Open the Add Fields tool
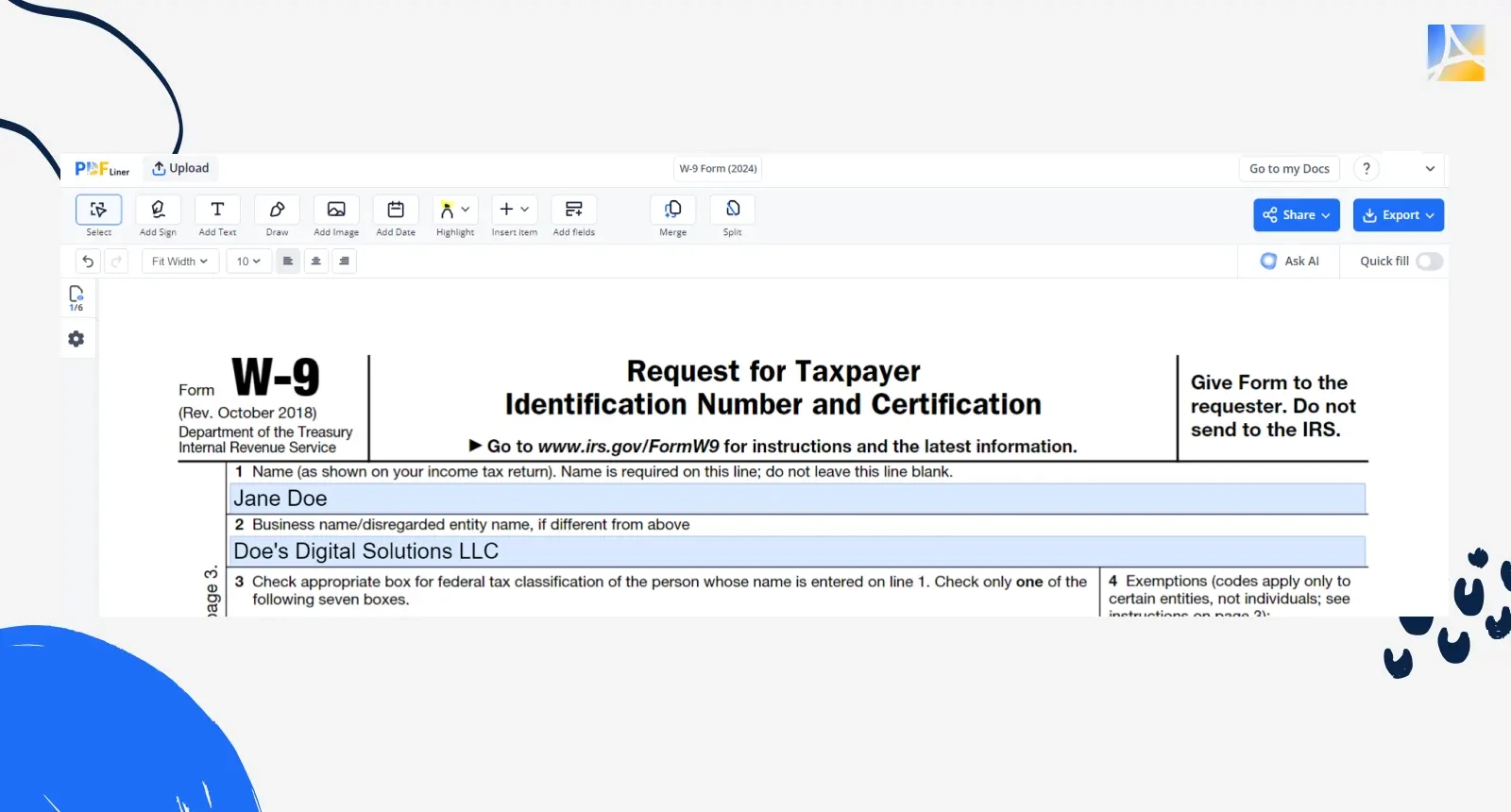1511x812 pixels. pos(574,210)
